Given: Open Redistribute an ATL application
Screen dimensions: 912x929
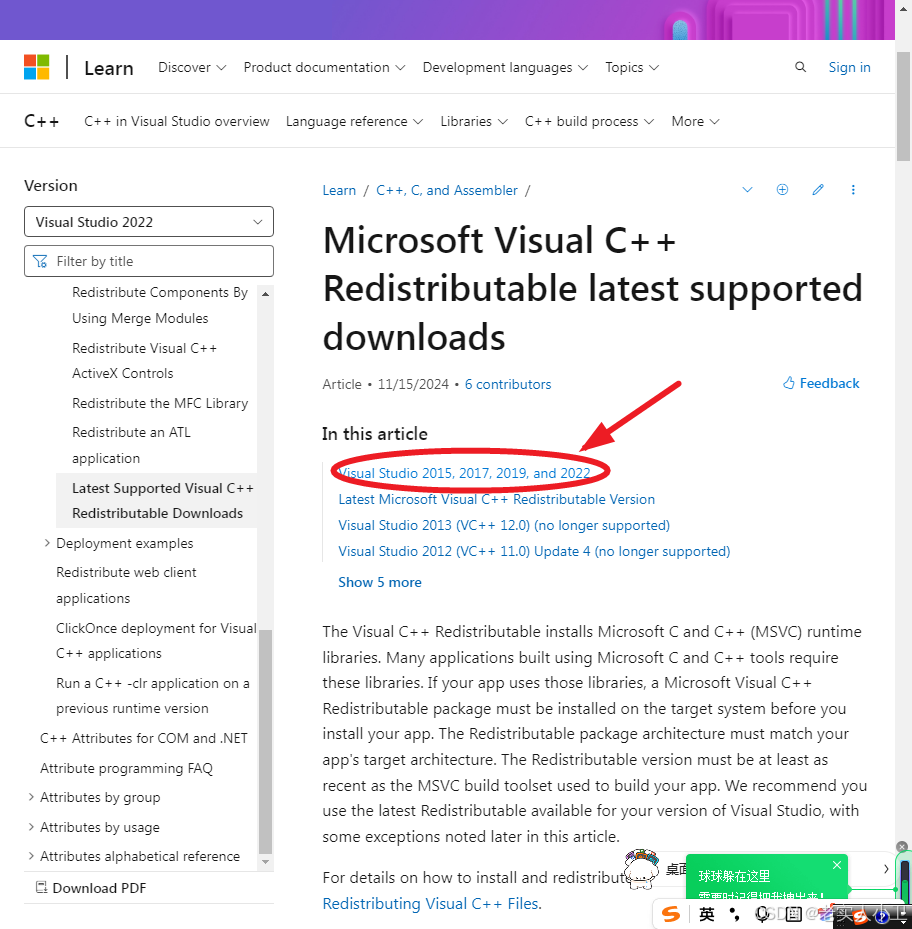Looking at the screenshot, I should coord(132,445).
